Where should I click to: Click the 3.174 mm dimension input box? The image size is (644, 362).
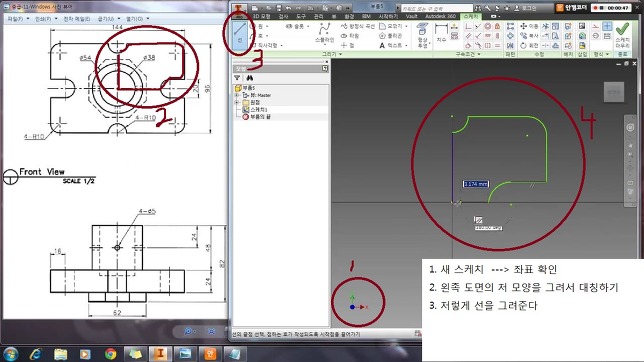click(x=476, y=184)
